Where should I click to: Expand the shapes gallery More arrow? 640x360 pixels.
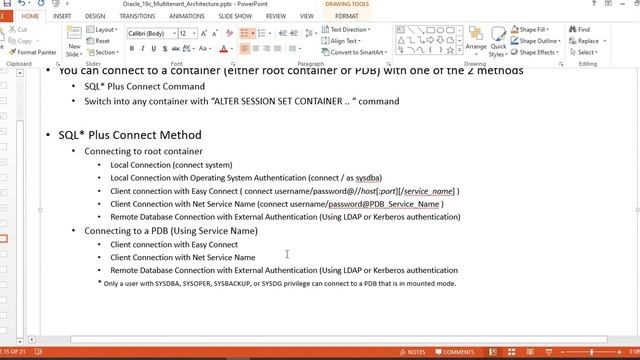pyautogui.click(x=459, y=50)
